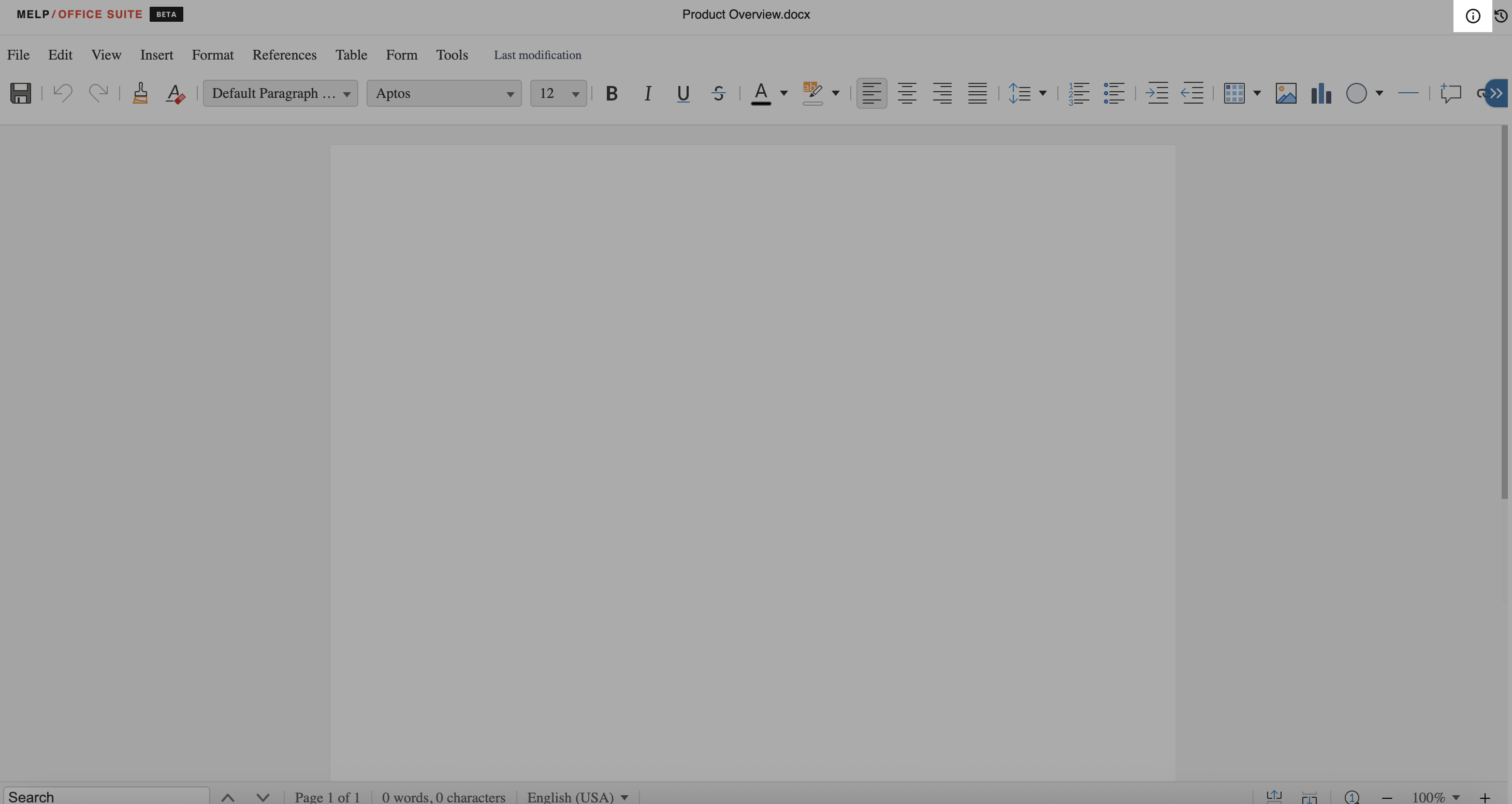Open the Default Paragraph style dropdown

281,93
